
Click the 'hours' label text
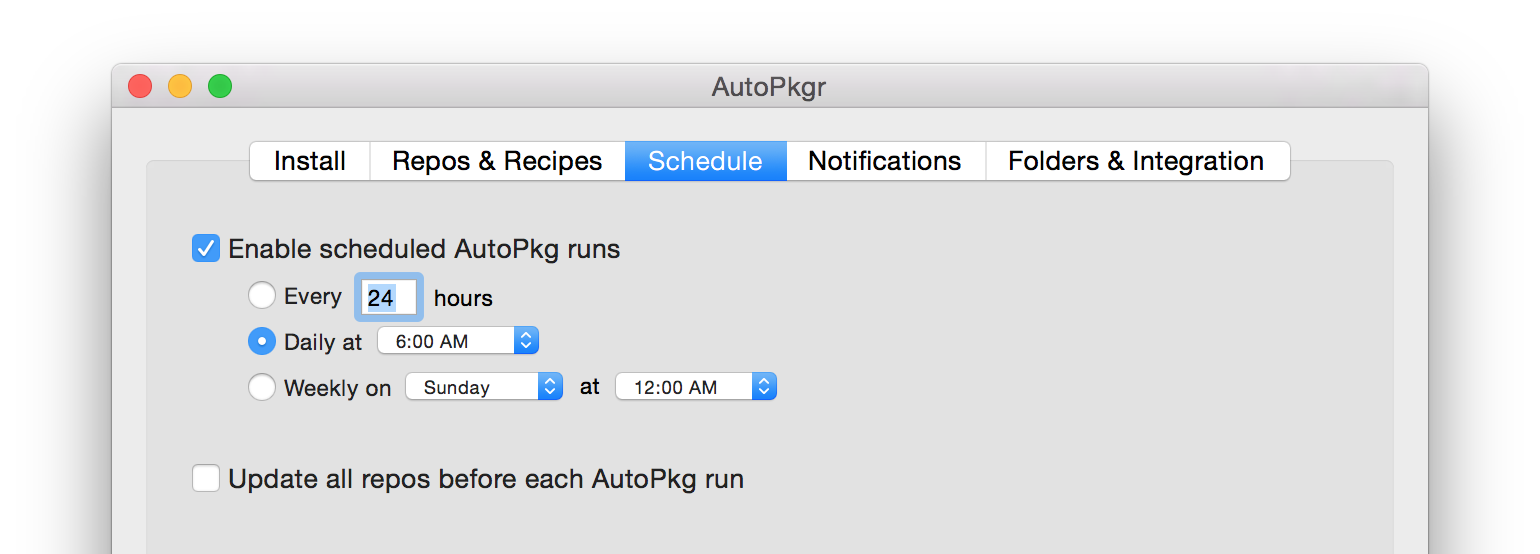click(x=463, y=298)
